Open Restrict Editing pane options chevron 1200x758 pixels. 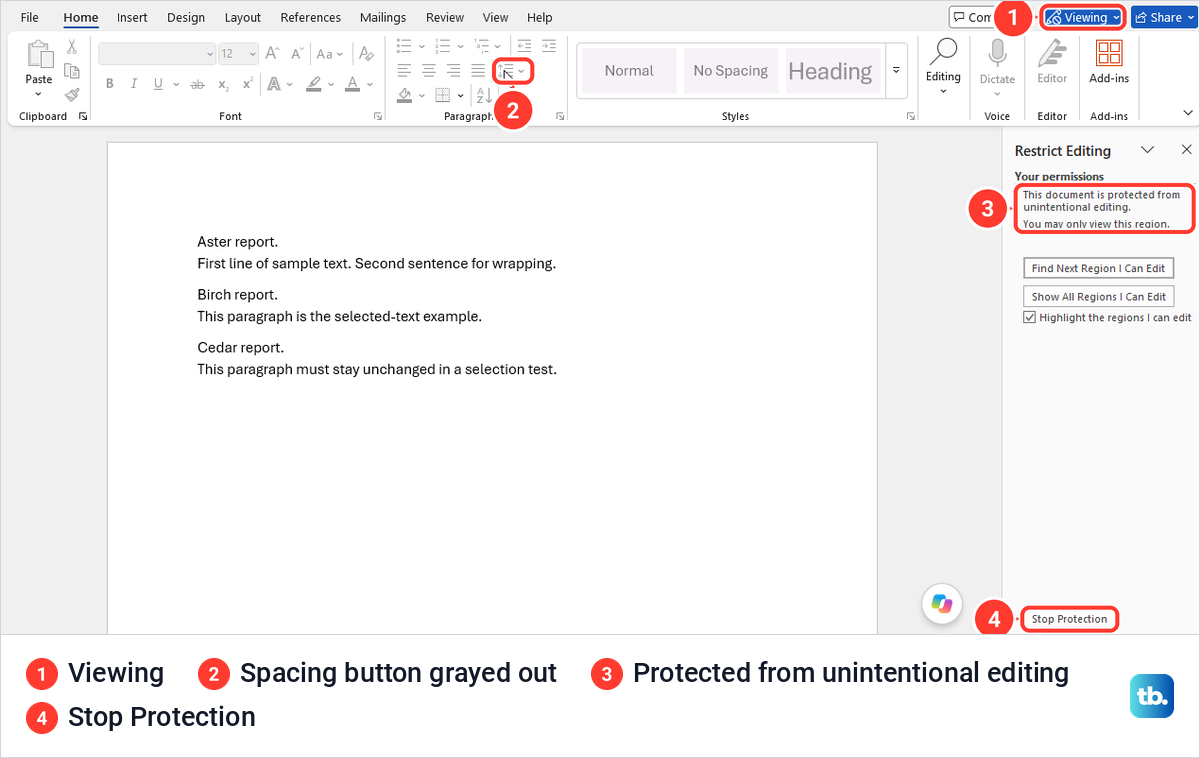tap(1148, 150)
